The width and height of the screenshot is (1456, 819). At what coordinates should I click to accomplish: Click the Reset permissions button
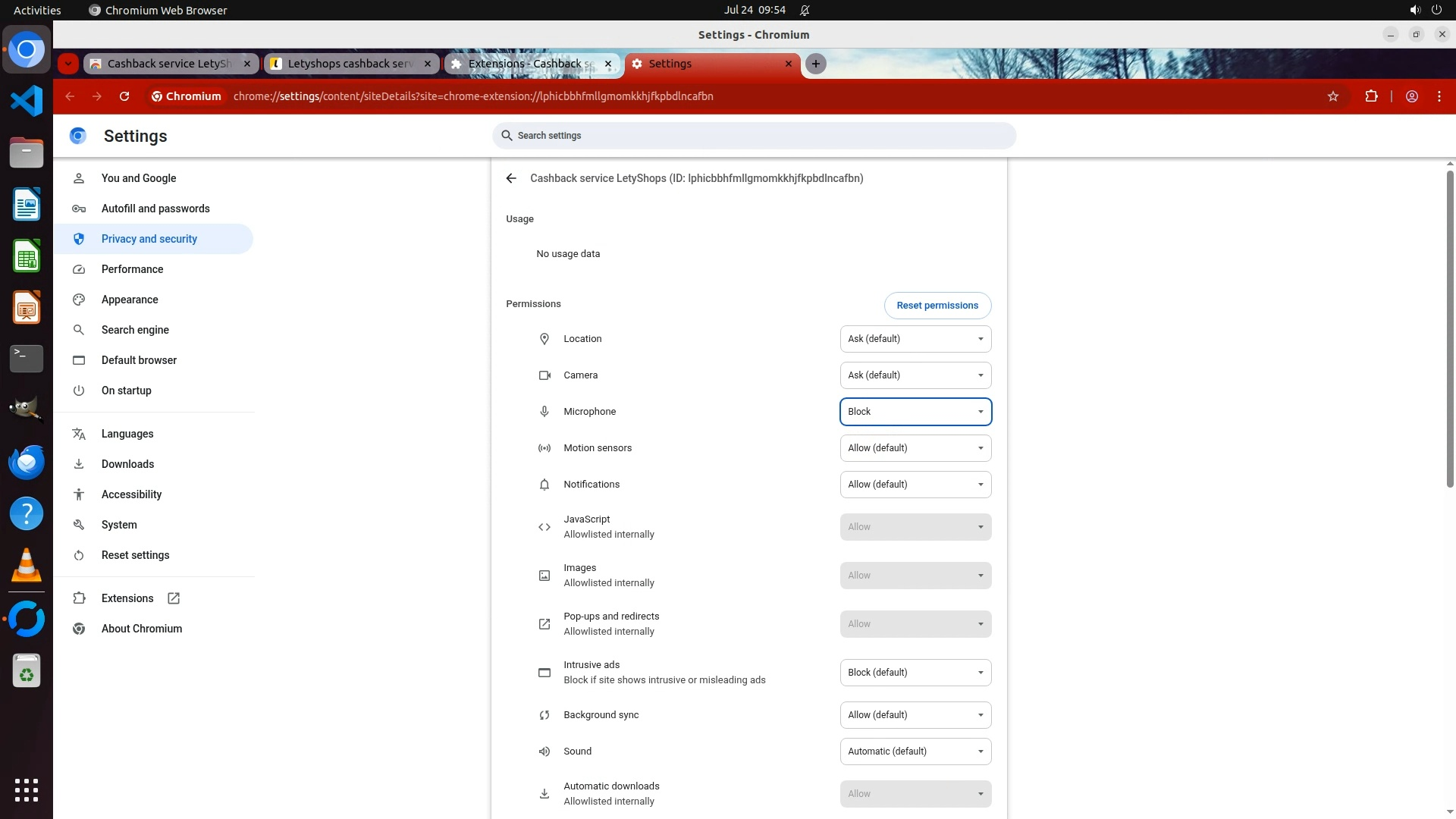pyautogui.click(x=937, y=306)
